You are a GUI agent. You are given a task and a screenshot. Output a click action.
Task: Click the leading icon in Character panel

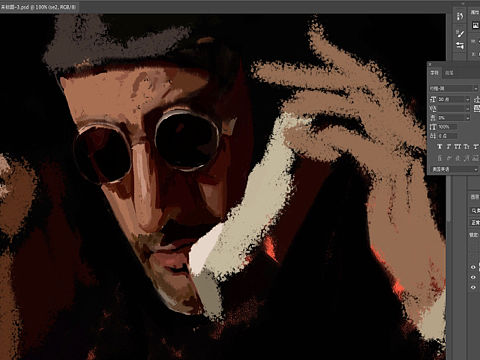(476, 99)
